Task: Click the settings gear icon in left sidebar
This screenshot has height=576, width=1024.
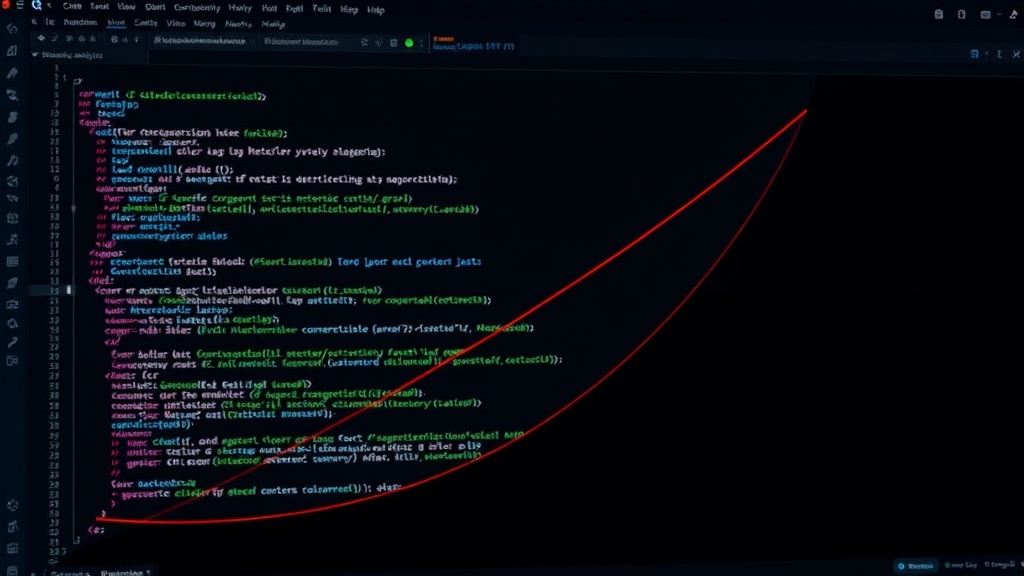Action: coord(12,505)
